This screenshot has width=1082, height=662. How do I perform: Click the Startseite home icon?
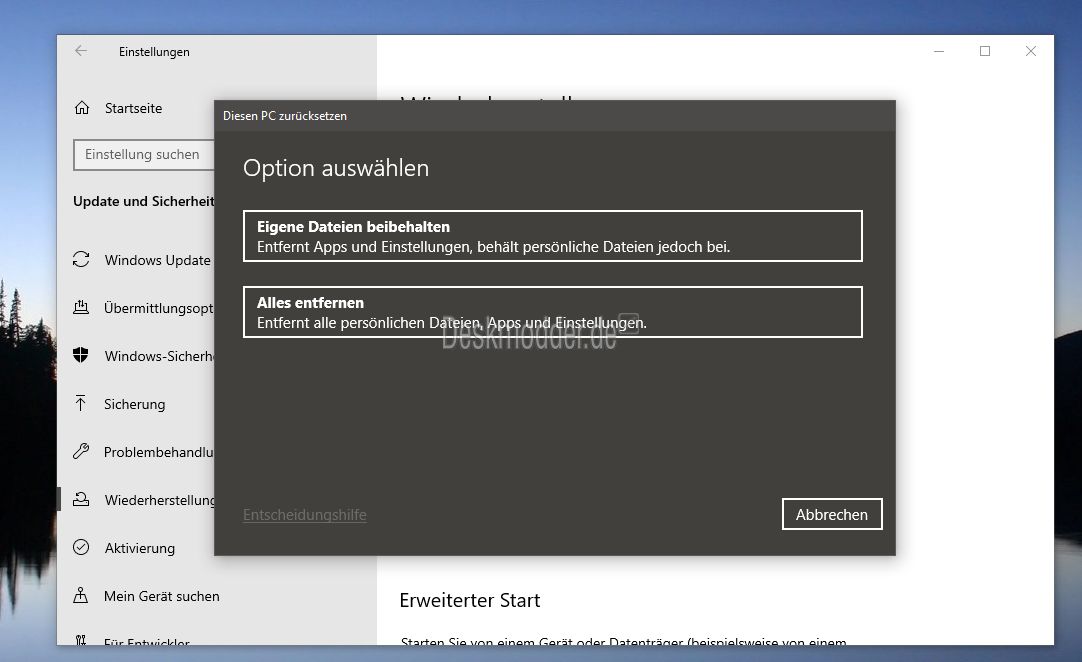[82, 108]
